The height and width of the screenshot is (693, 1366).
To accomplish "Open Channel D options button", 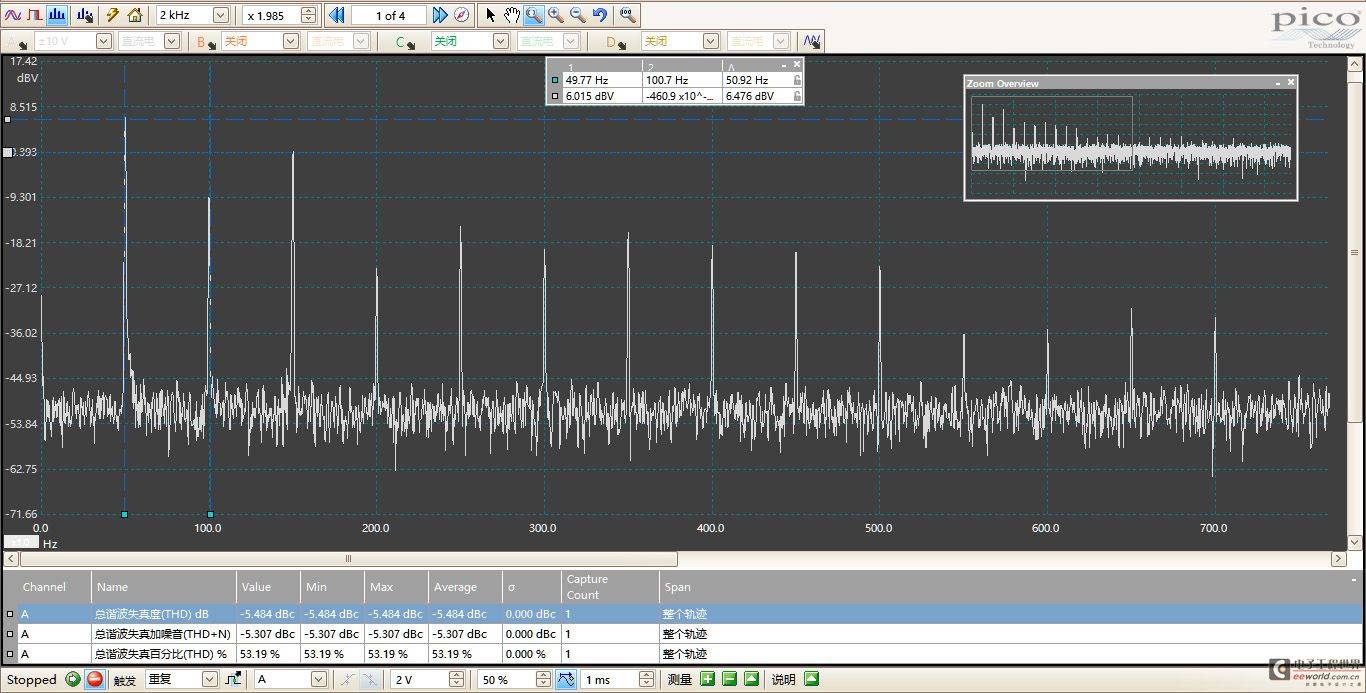I will click(616, 42).
